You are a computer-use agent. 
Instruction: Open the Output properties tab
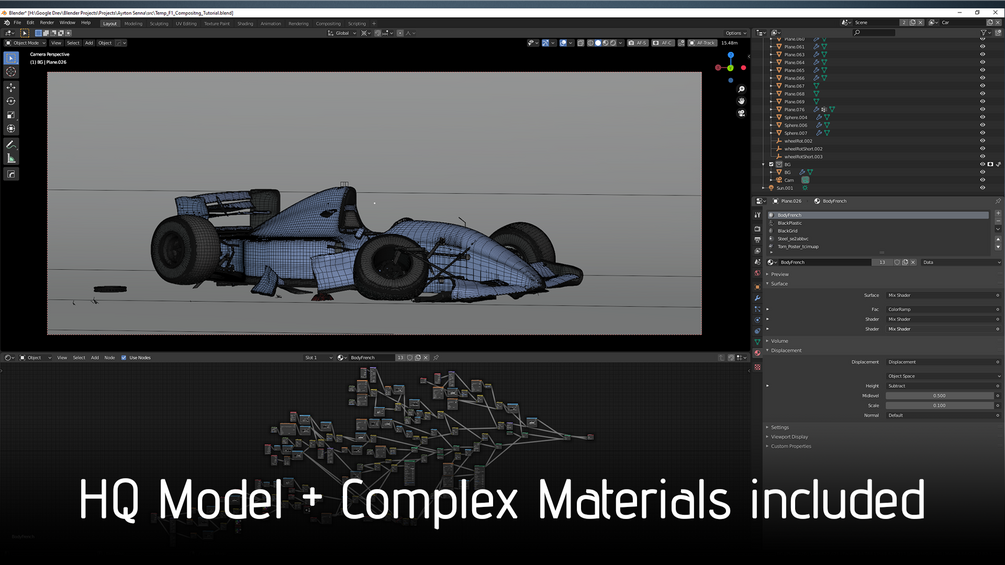click(x=758, y=240)
